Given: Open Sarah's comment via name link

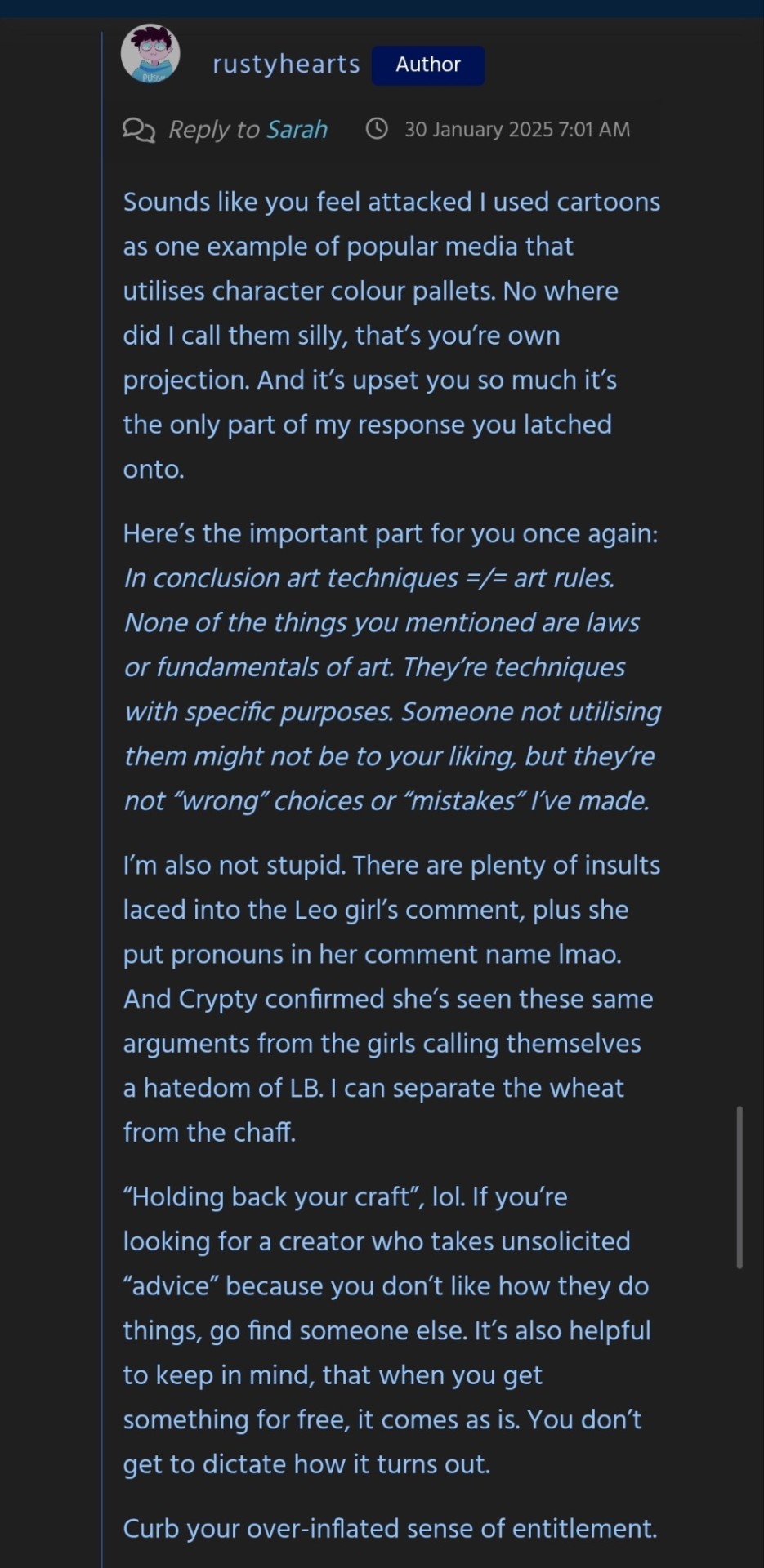Looking at the screenshot, I should 297,130.
